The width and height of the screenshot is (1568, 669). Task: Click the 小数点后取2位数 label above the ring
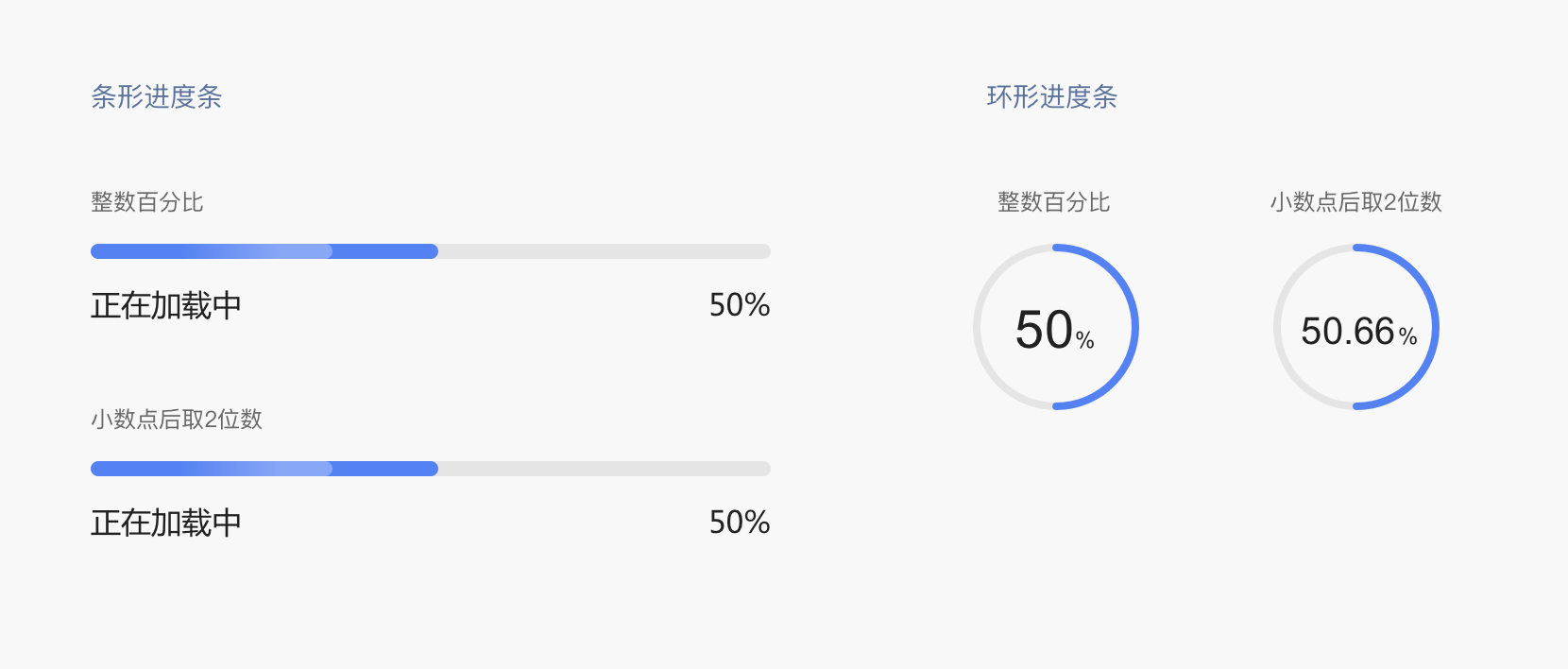pyautogui.click(x=1355, y=202)
